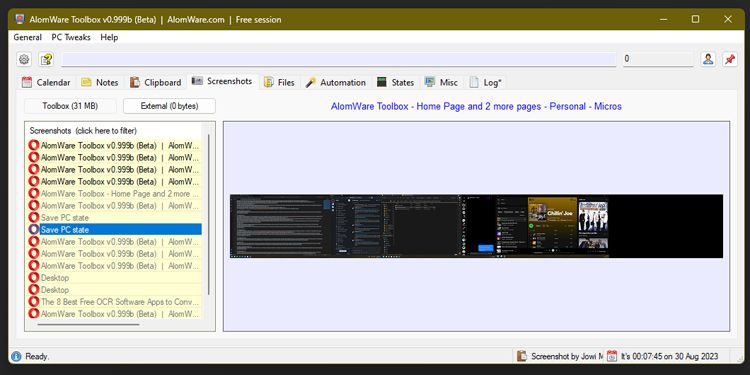The height and width of the screenshot is (375, 750).
Task: Click the date and time status text
Action: click(x=669, y=356)
